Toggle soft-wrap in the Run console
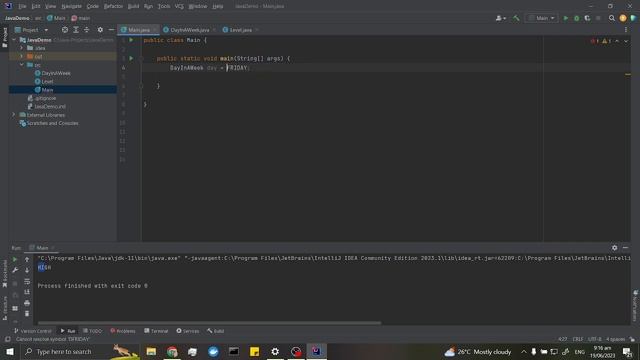The height and width of the screenshot is (360, 640). click(27, 281)
